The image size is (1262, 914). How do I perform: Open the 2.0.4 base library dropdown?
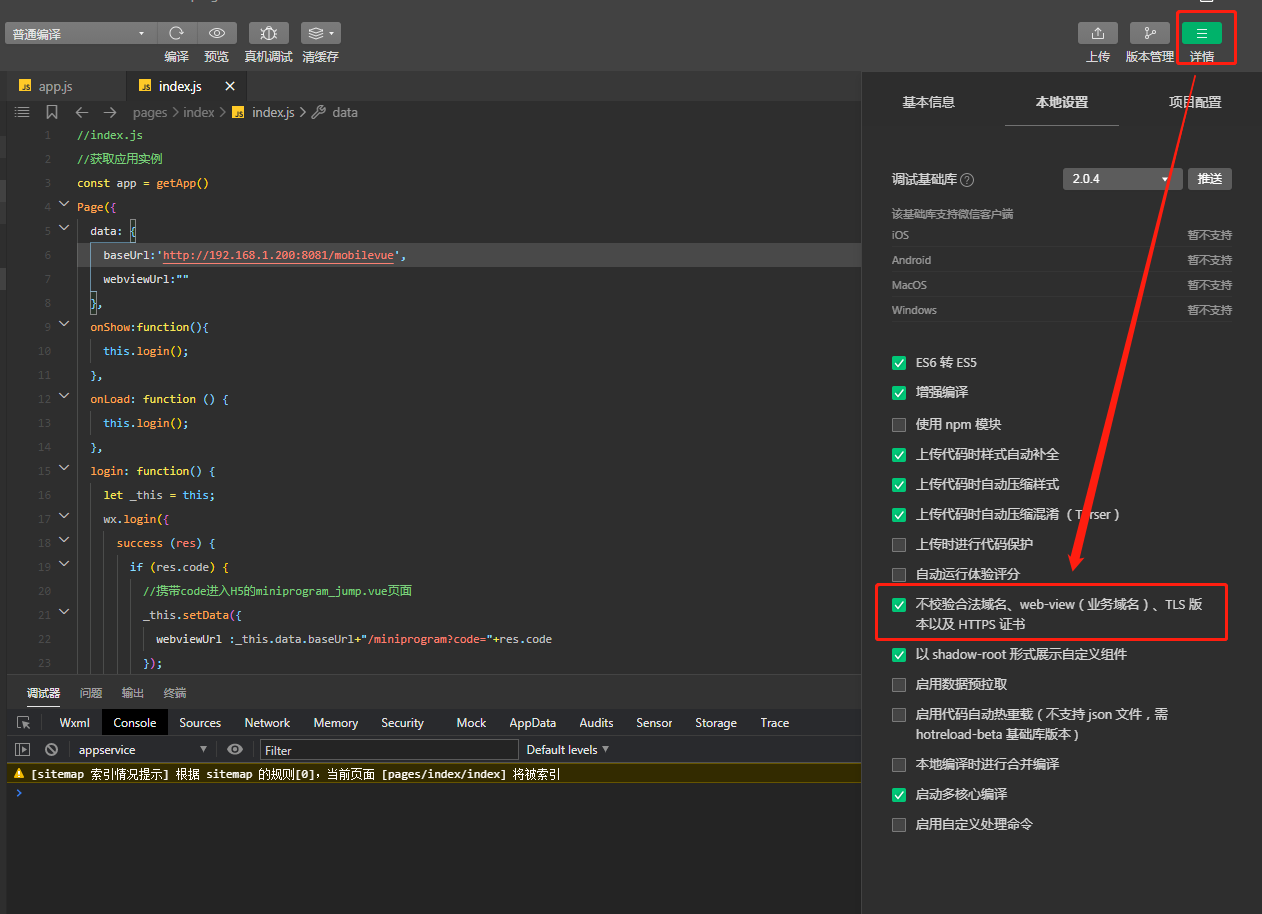click(1121, 179)
